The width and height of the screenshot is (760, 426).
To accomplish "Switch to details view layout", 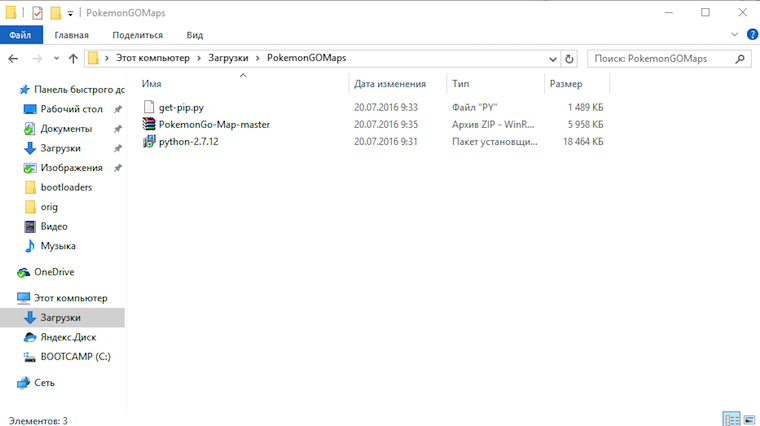I will pos(731,419).
